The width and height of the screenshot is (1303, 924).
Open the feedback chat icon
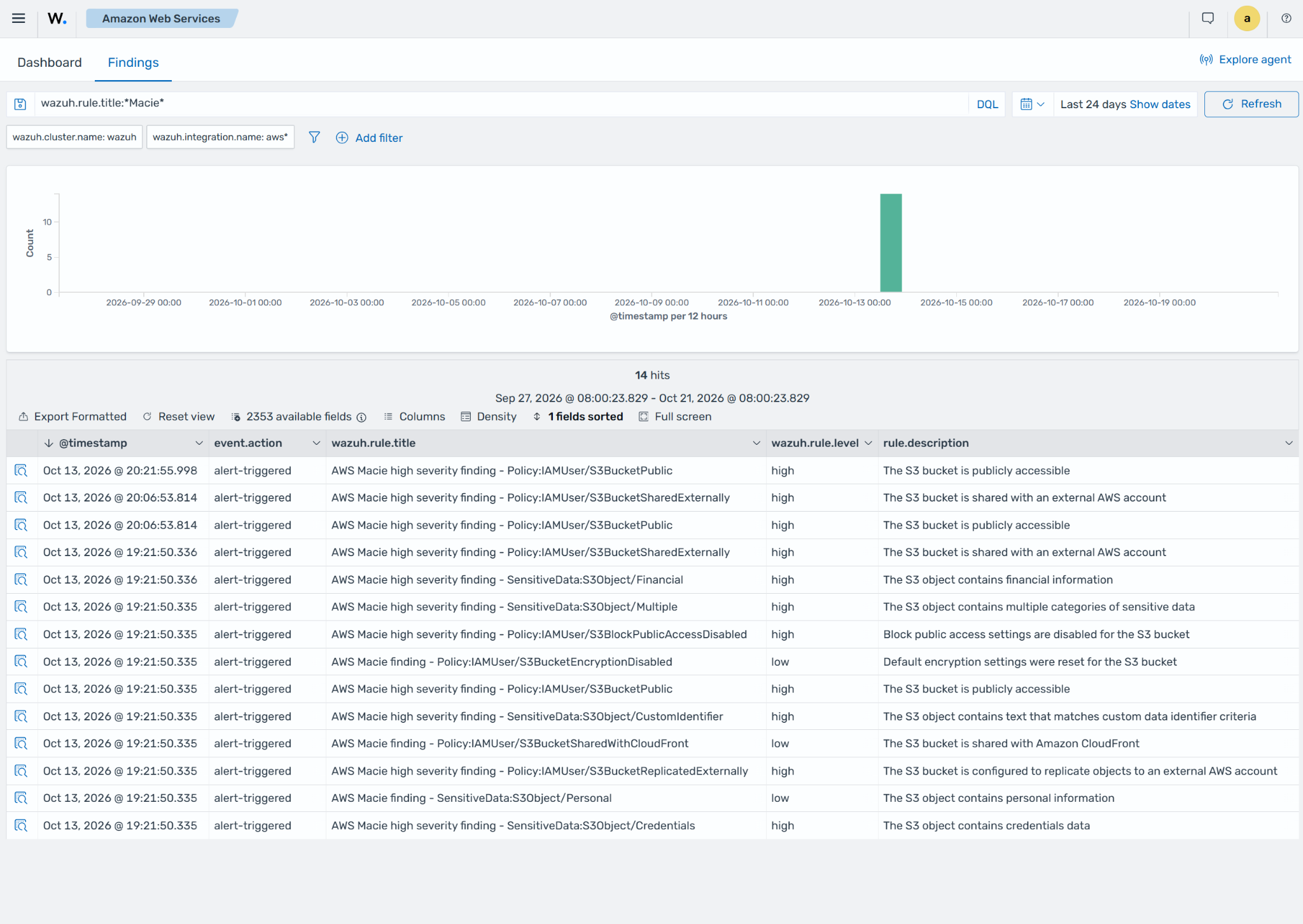1208,18
